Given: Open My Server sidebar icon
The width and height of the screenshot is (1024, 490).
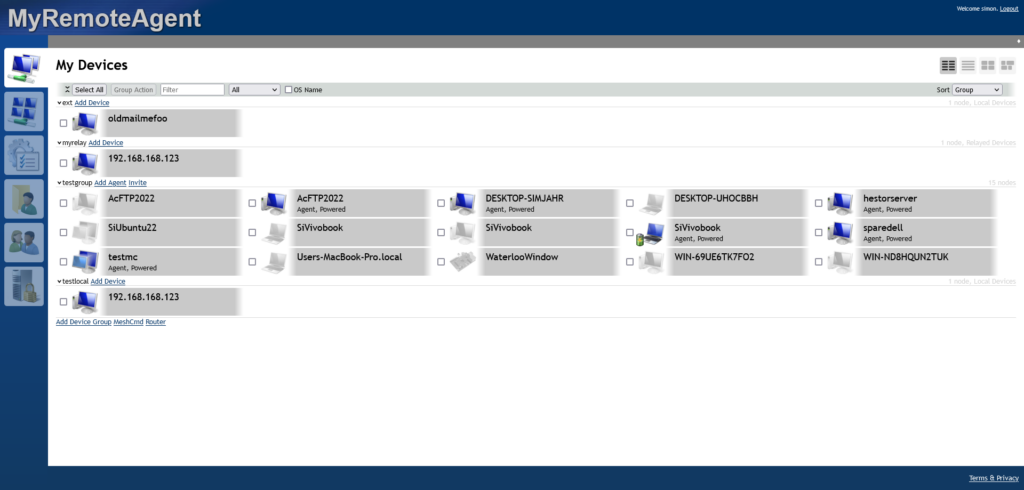Looking at the screenshot, I should [24, 287].
